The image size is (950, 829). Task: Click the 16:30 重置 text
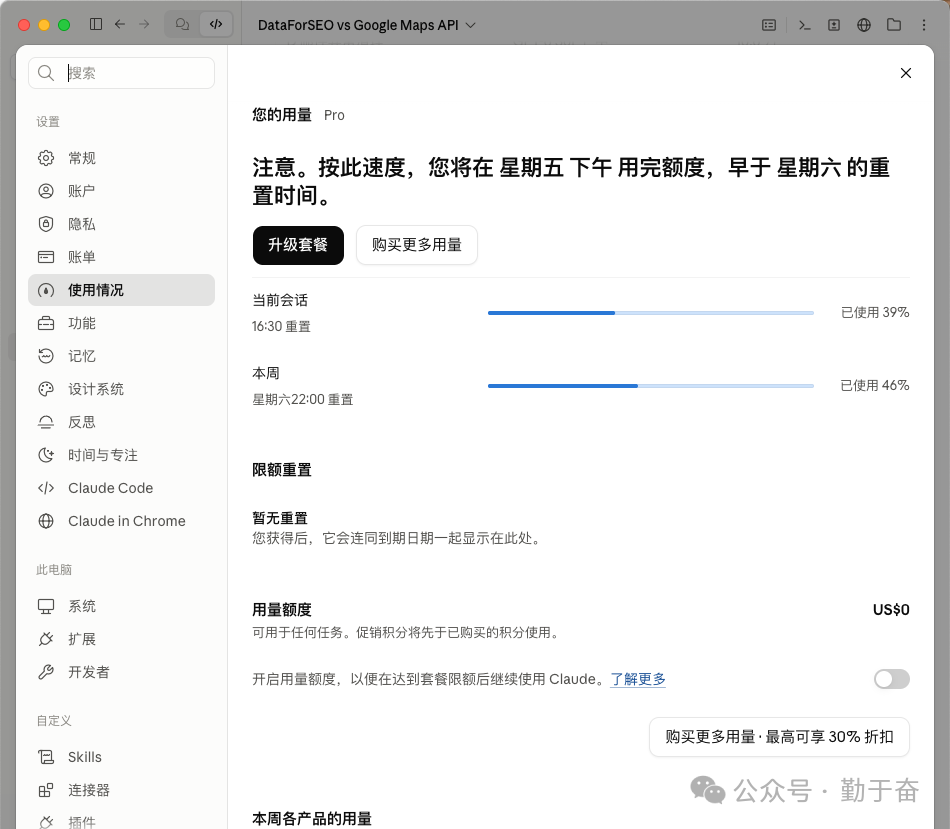281,327
